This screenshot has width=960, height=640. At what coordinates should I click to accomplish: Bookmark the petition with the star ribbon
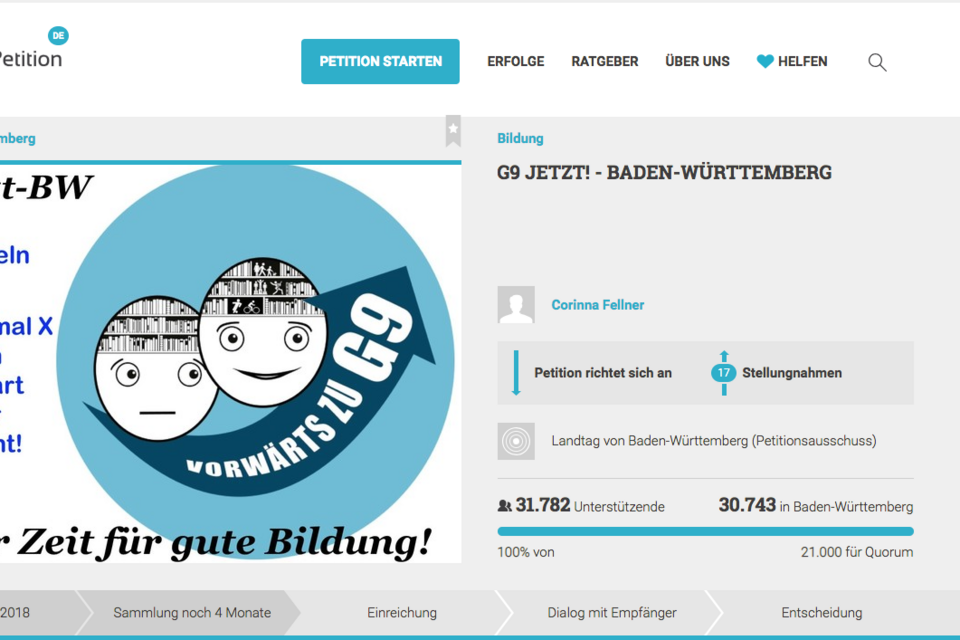[x=453, y=131]
